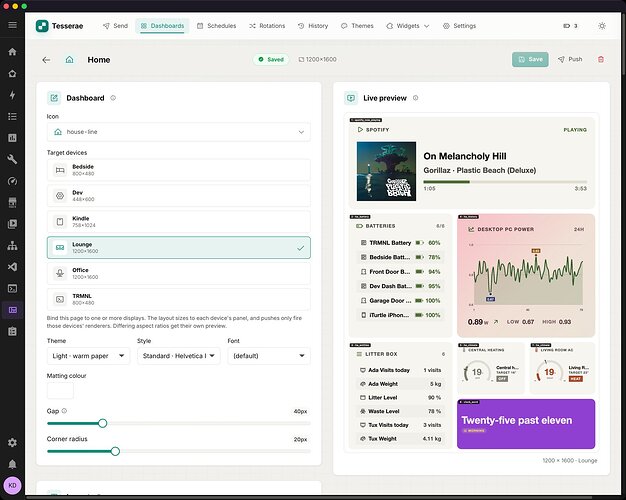Click the Push button
626x500 pixels.
570,60
